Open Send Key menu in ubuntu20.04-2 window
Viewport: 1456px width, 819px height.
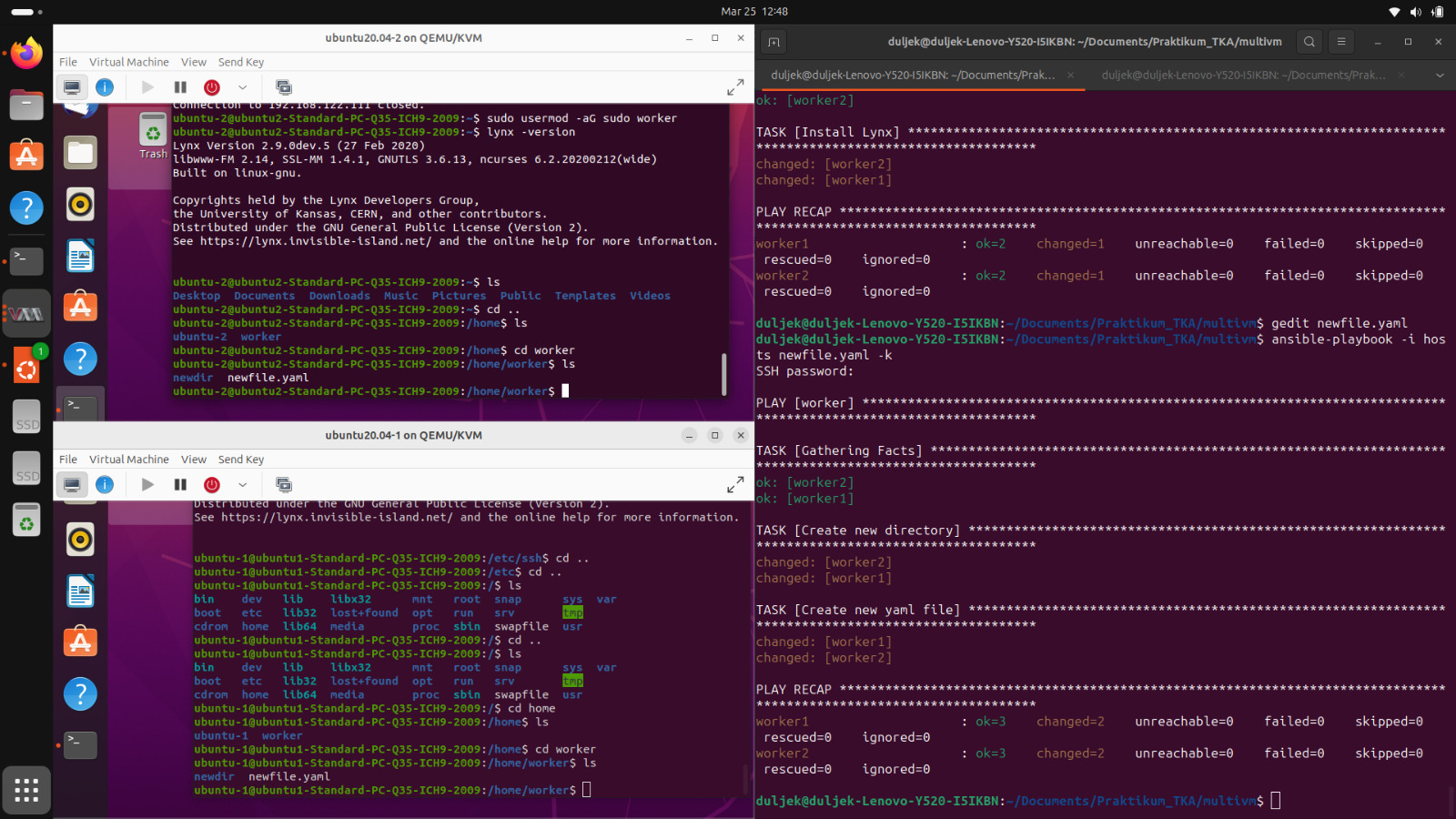pyautogui.click(x=241, y=62)
